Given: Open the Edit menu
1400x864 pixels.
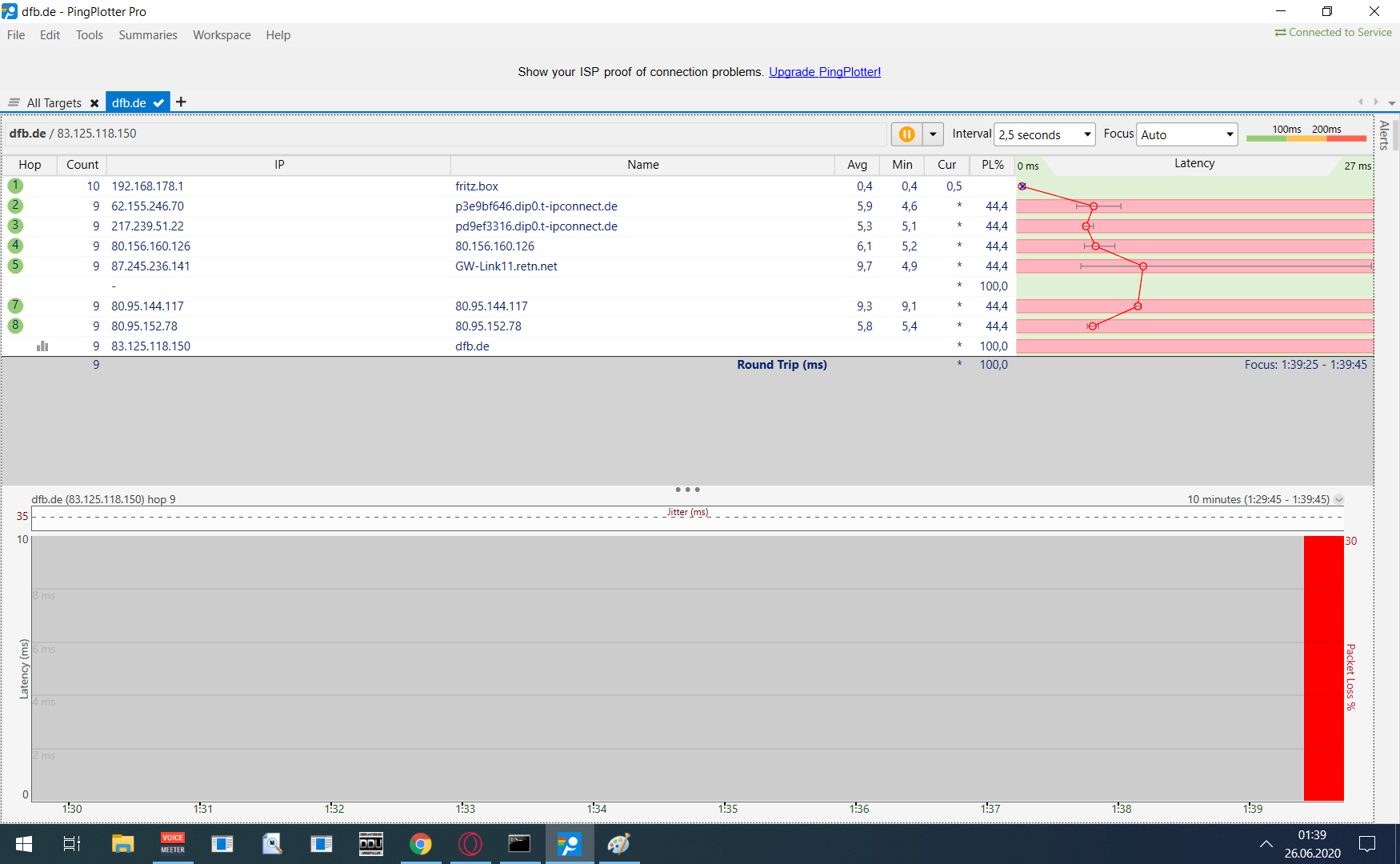Looking at the screenshot, I should pos(50,35).
